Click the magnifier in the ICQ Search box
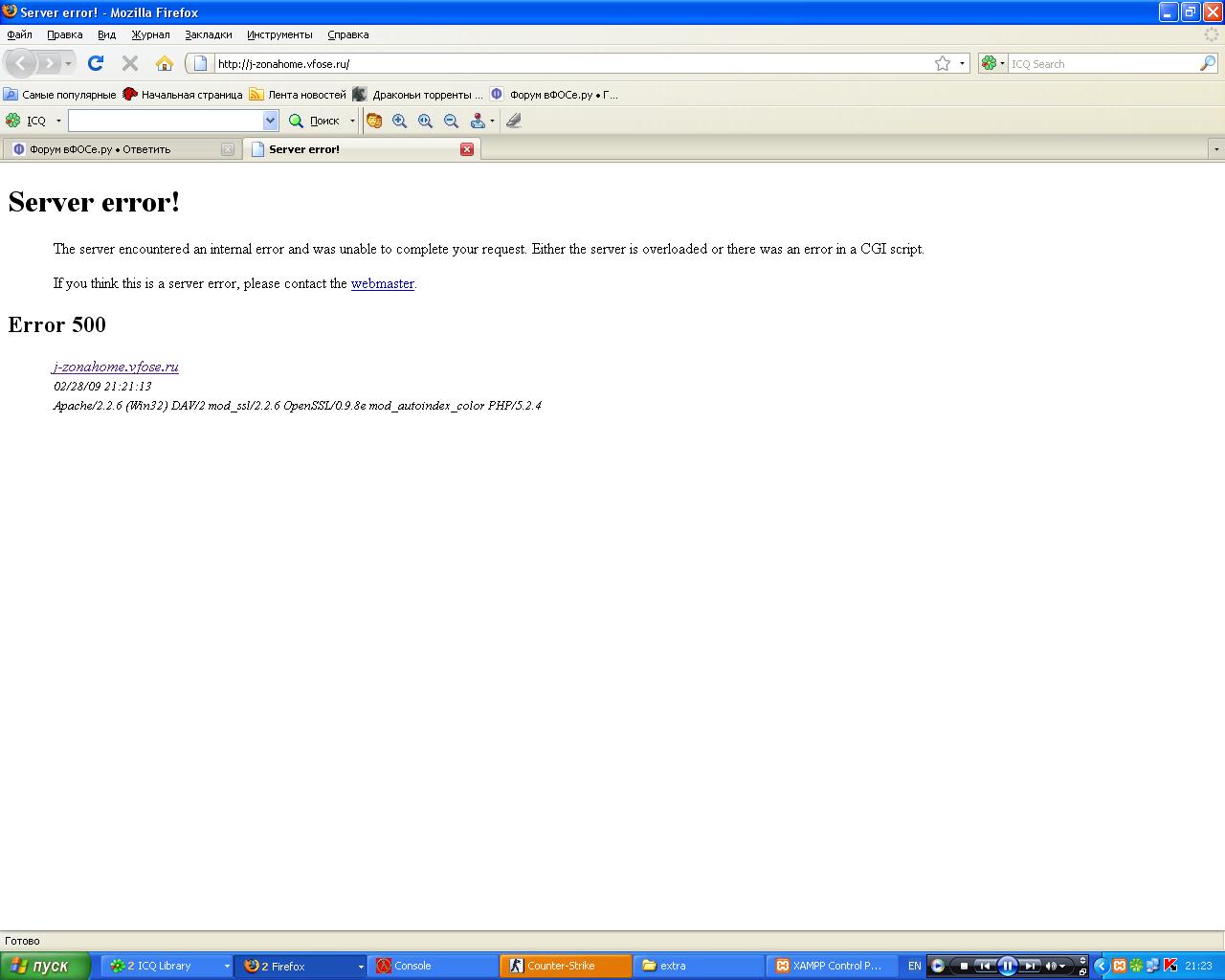This screenshot has width=1225, height=980. pos(1207,63)
